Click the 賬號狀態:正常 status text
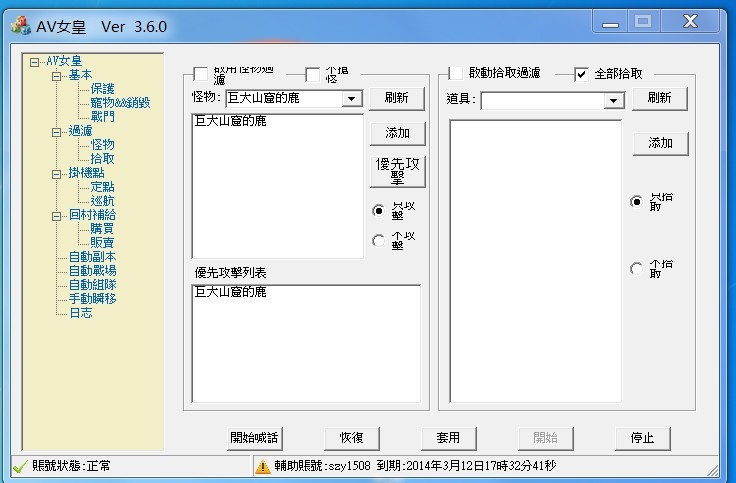This screenshot has width=736, height=483. tap(71, 466)
